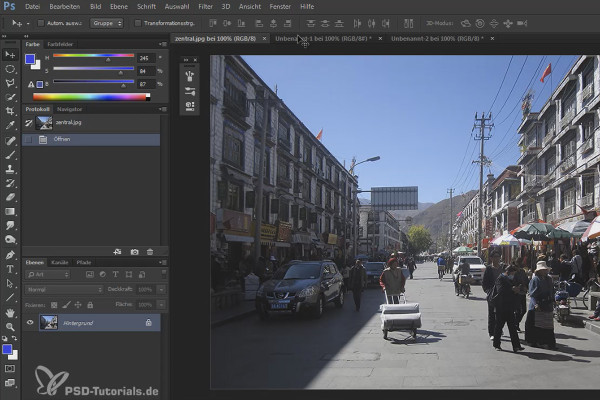The width and height of the screenshot is (600, 400).
Task: Select the Line shape tool
Action: click(x=10, y=298)
